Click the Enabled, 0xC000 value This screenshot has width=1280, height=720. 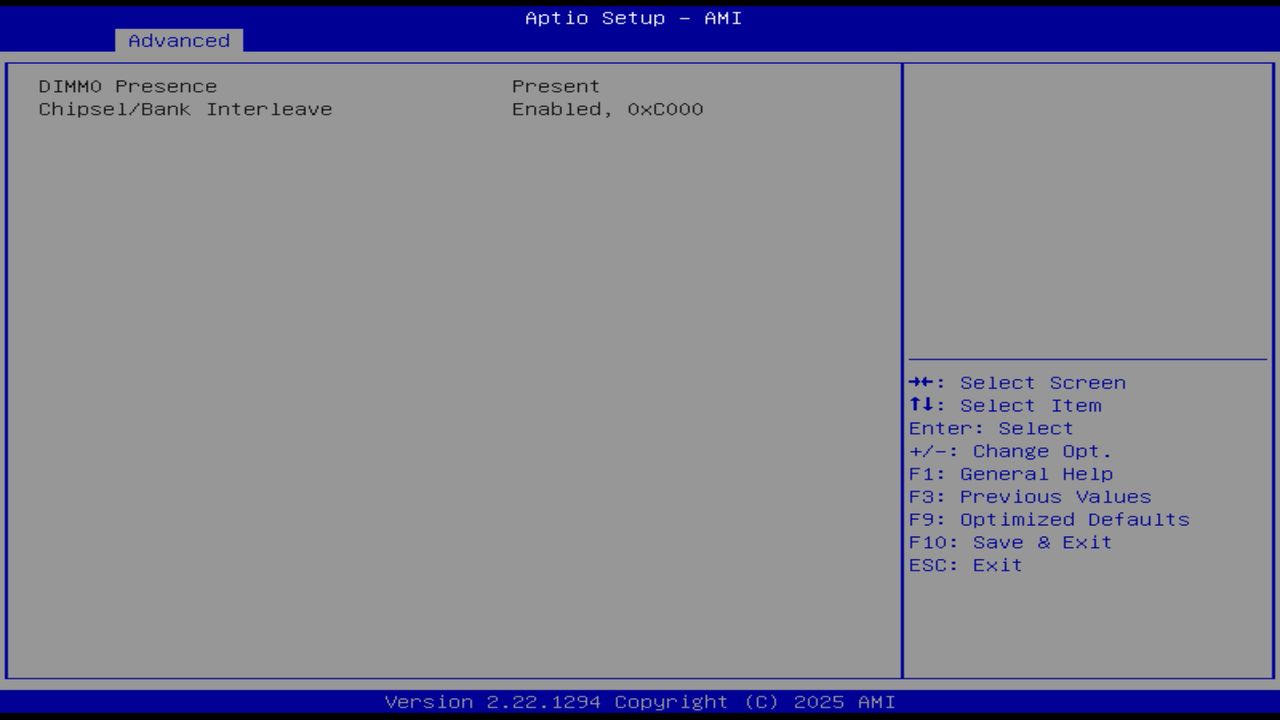tap(608, 109)
